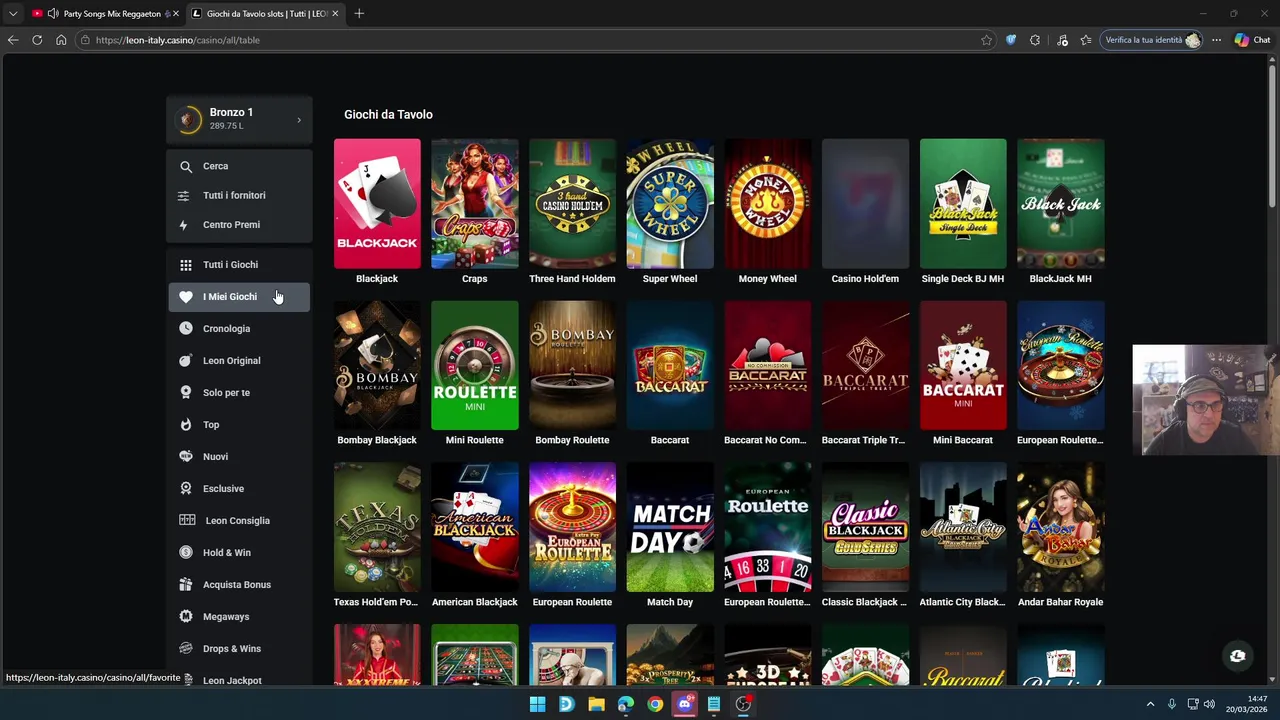Image resolution: width=1280 pixels, height=720 pixels.
Task: Open Tutti i fornitori providers filter
Action: pyautogui.click(x=239, y=195)
